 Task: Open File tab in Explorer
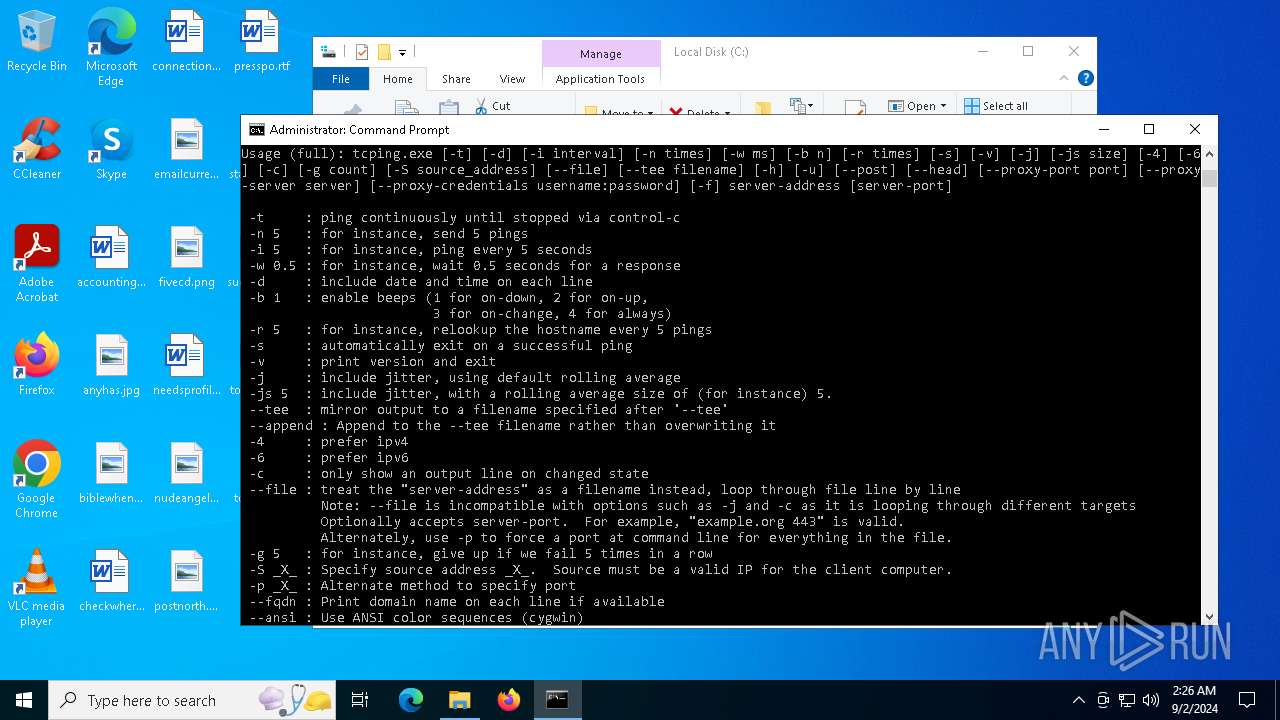click(341, 79)
